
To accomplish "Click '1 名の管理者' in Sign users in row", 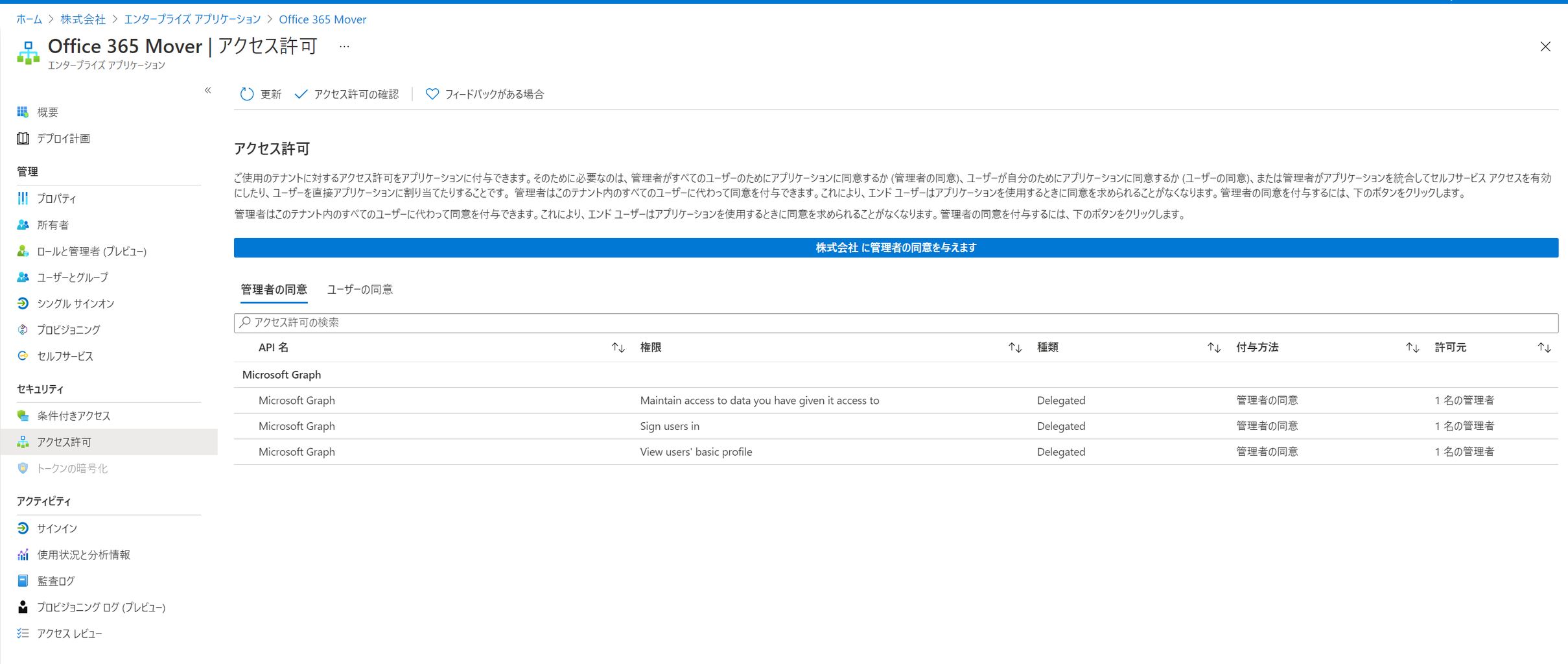I will click(1464, 426).
